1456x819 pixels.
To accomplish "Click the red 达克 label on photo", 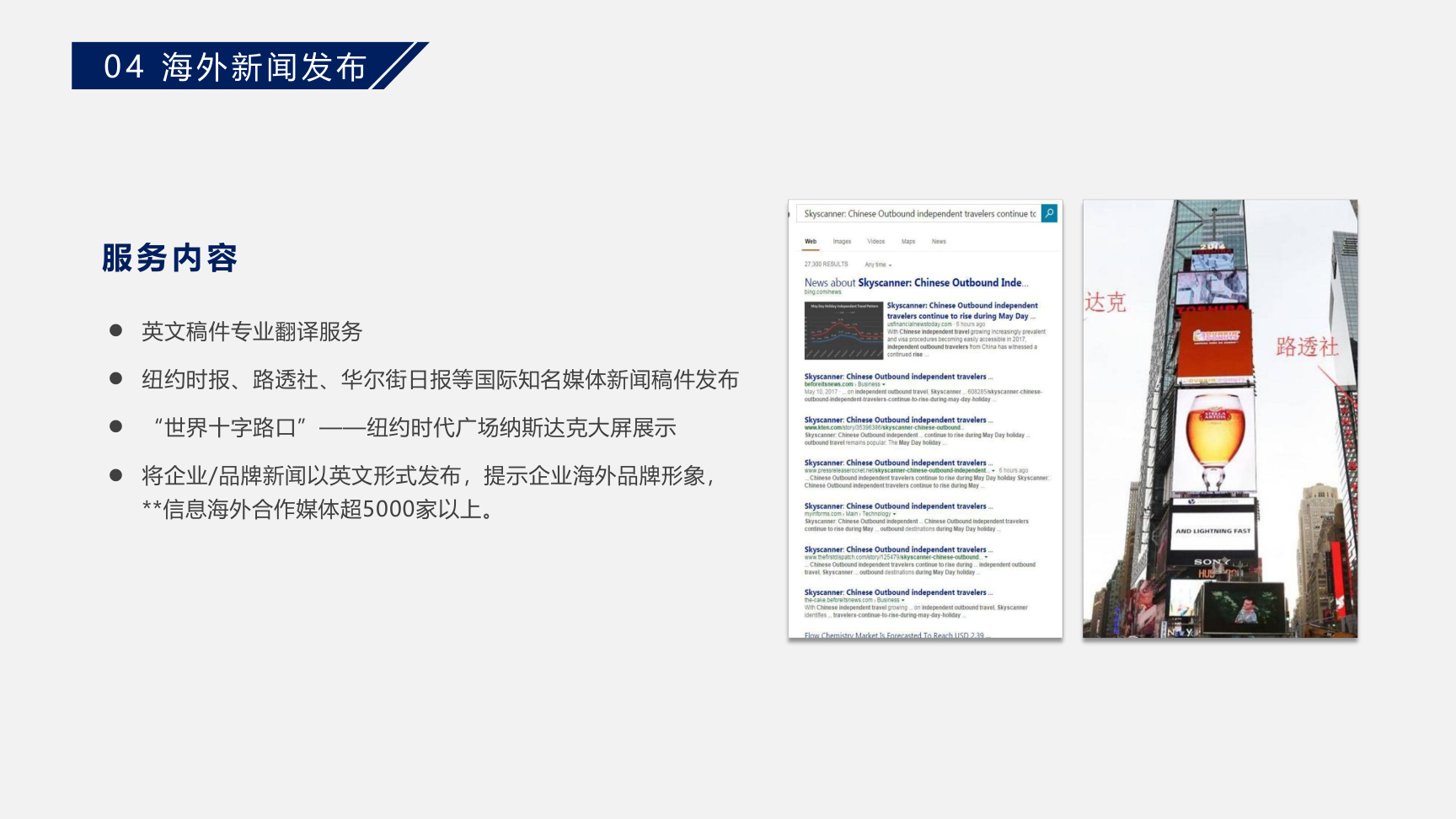I will tap(1105, 302).
